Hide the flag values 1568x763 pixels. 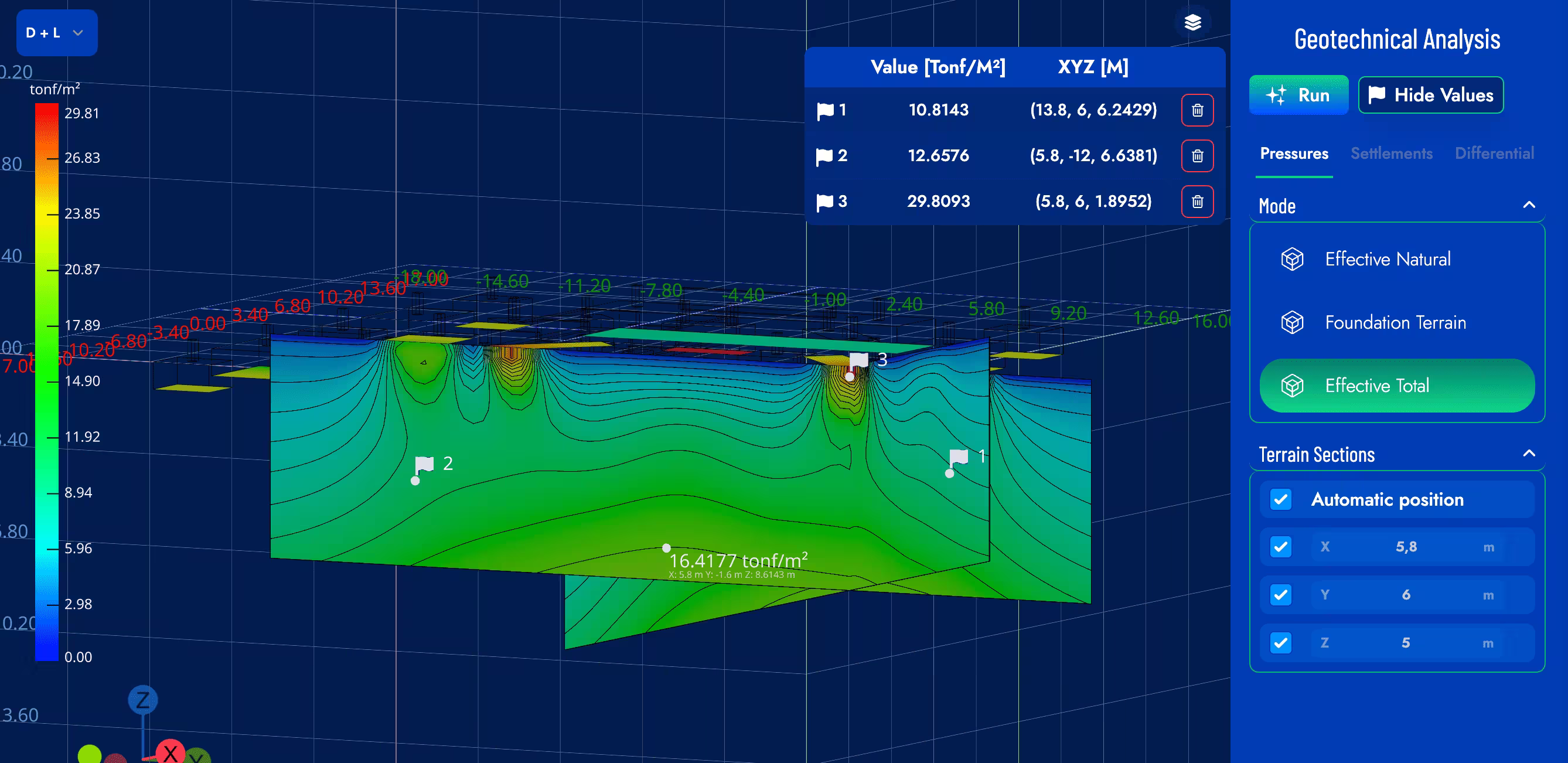pyautogui.click(x=1430, y=95)
